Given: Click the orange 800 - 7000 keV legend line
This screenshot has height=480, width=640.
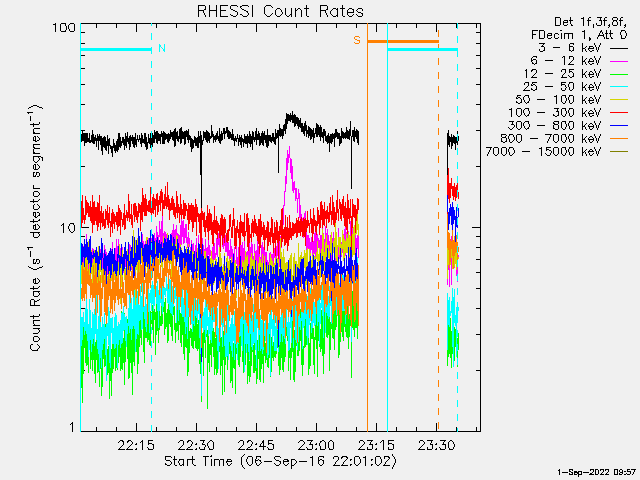Looking at the screenshot, I should [x=619, y=139].
